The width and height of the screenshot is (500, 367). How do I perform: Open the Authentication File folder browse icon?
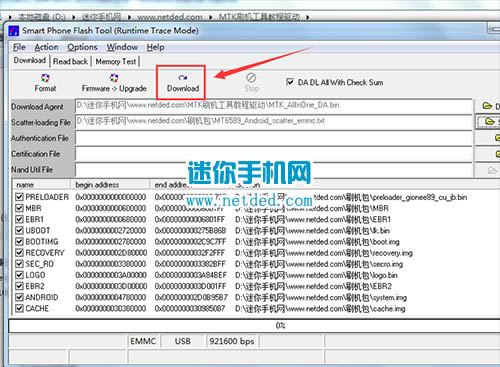(x=497, y=137)
